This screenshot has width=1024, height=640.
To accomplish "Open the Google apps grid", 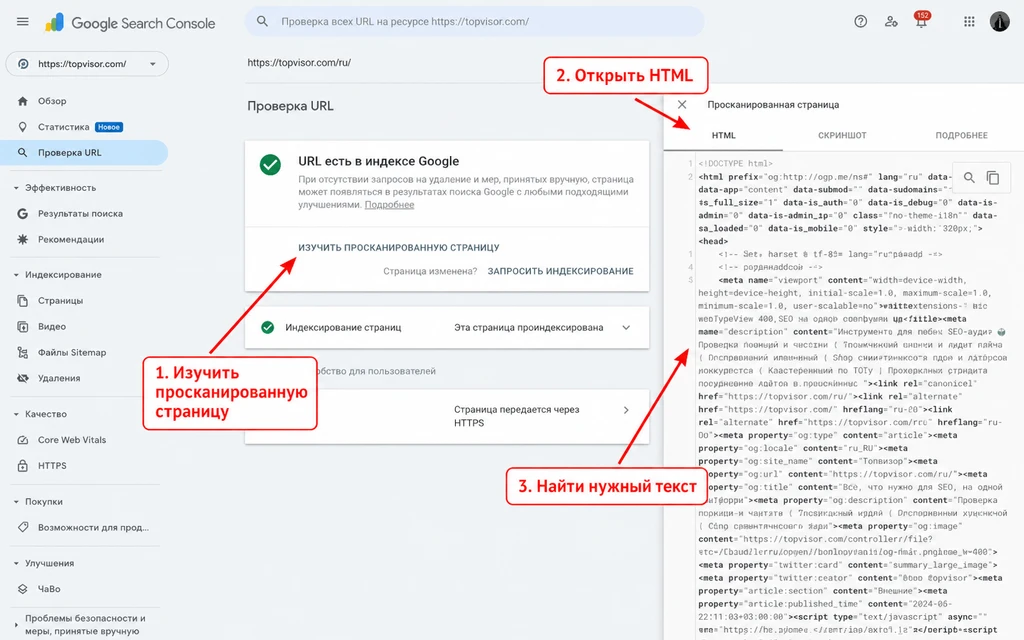I will [x=969, y=22].
